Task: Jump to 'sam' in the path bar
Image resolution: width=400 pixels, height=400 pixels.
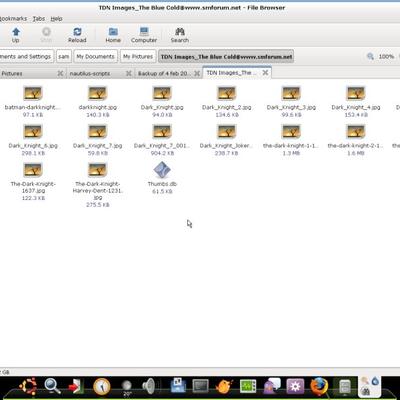Action: [x=64, y=57]
